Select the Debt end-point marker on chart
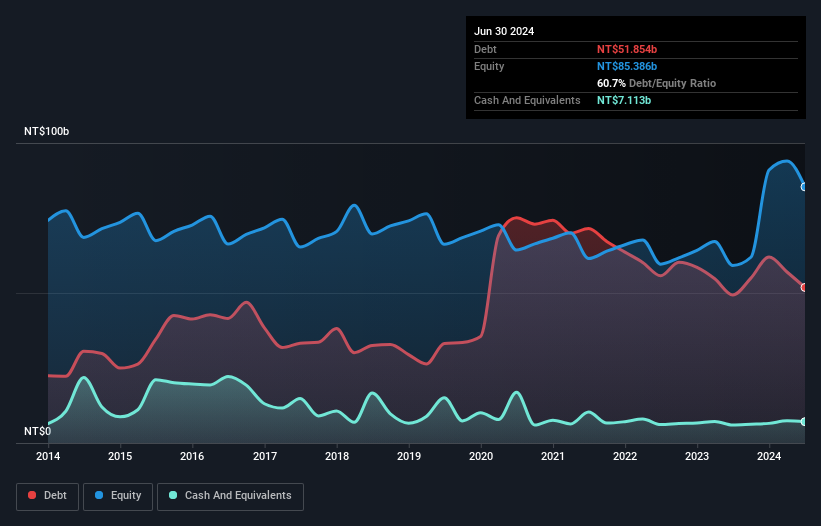The image size is (821, 526). click(x=804, y=287)
